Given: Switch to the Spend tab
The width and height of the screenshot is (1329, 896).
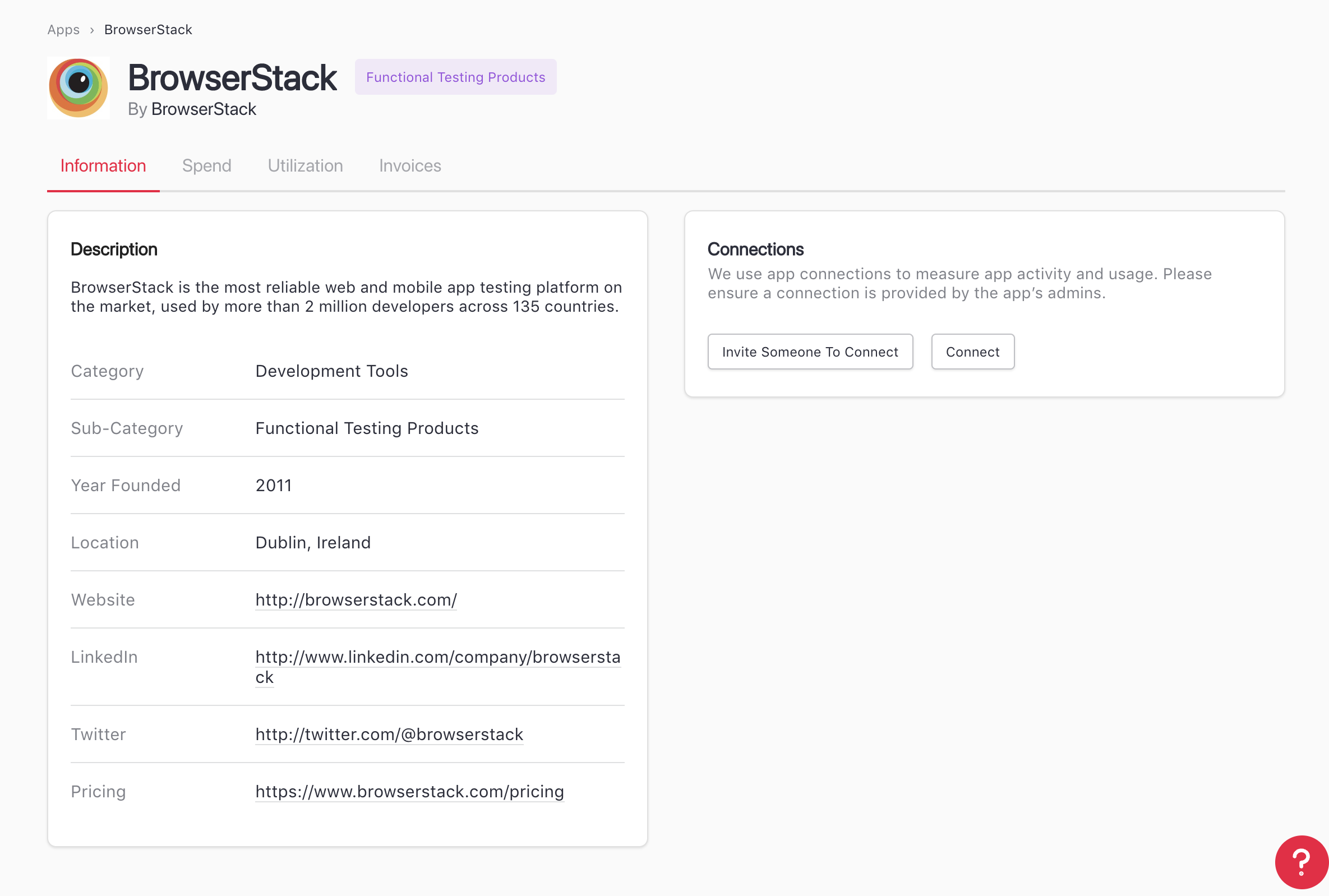Looking at the screenshot, I should point(206,166).
